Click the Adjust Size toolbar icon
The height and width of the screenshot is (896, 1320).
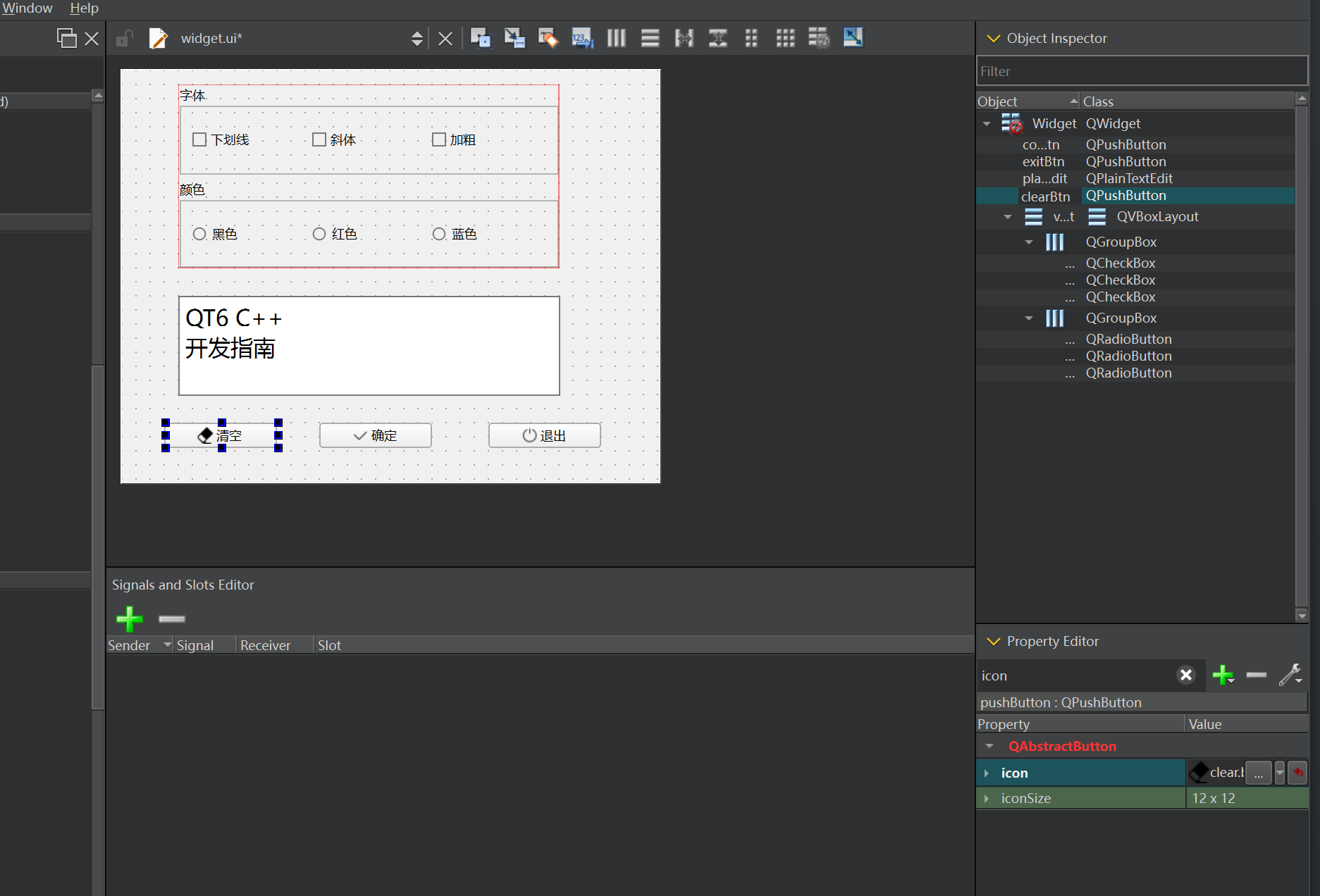coord(853,38)
